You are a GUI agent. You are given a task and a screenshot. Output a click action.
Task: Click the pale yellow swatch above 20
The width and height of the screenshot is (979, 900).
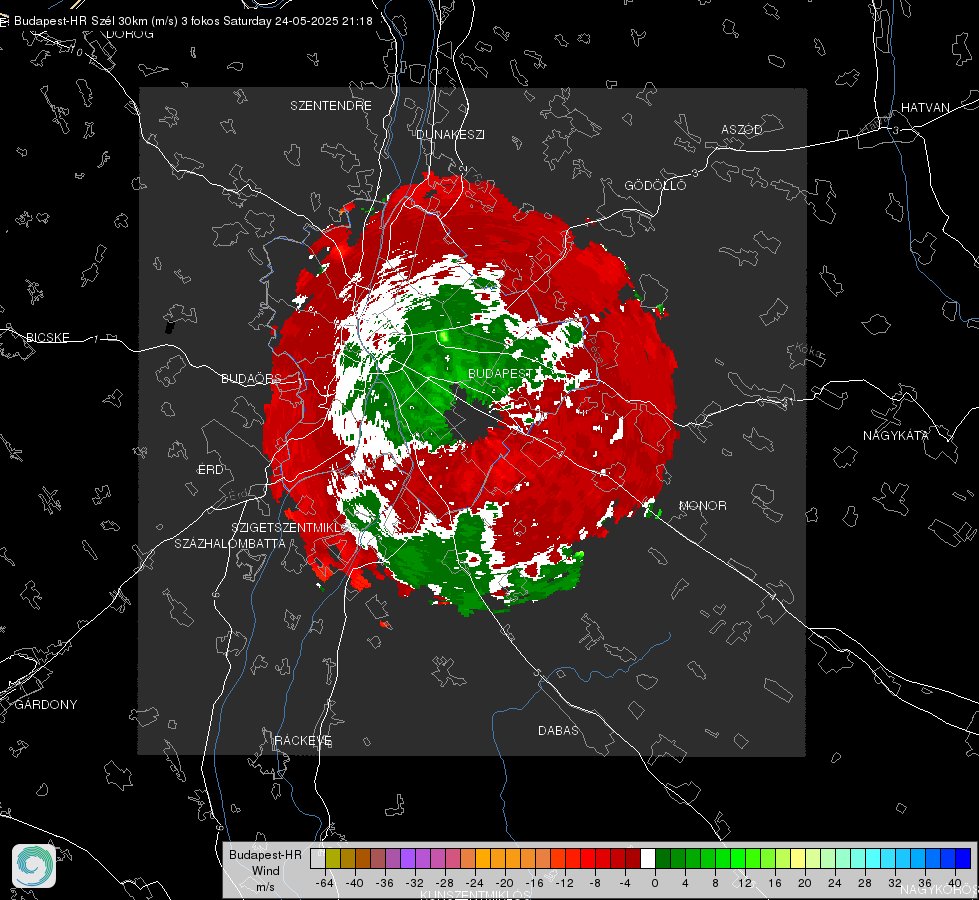pos(798,859)
